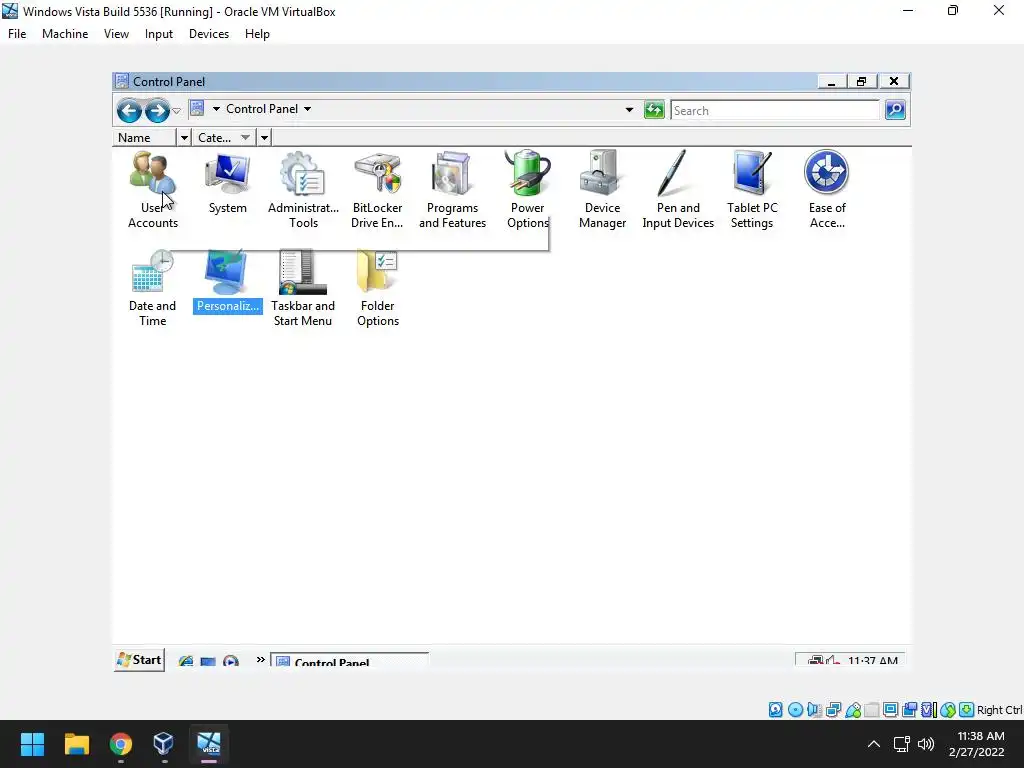Open Ease of Access Center
Screen dimensions: 1024x768
click(x=827, y=189)
